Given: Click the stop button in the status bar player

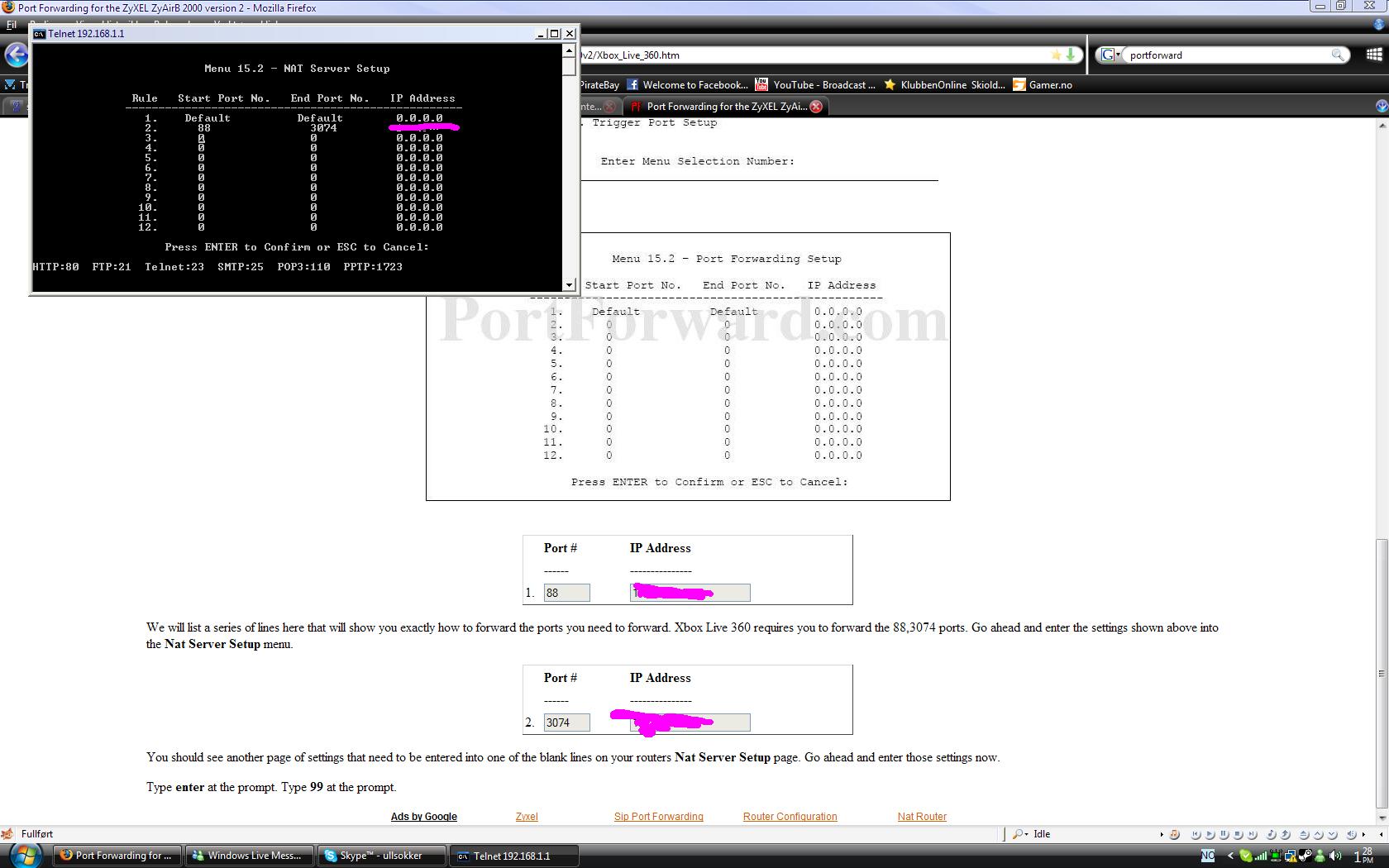Looking at the screenshot, I should (1238, 834).
